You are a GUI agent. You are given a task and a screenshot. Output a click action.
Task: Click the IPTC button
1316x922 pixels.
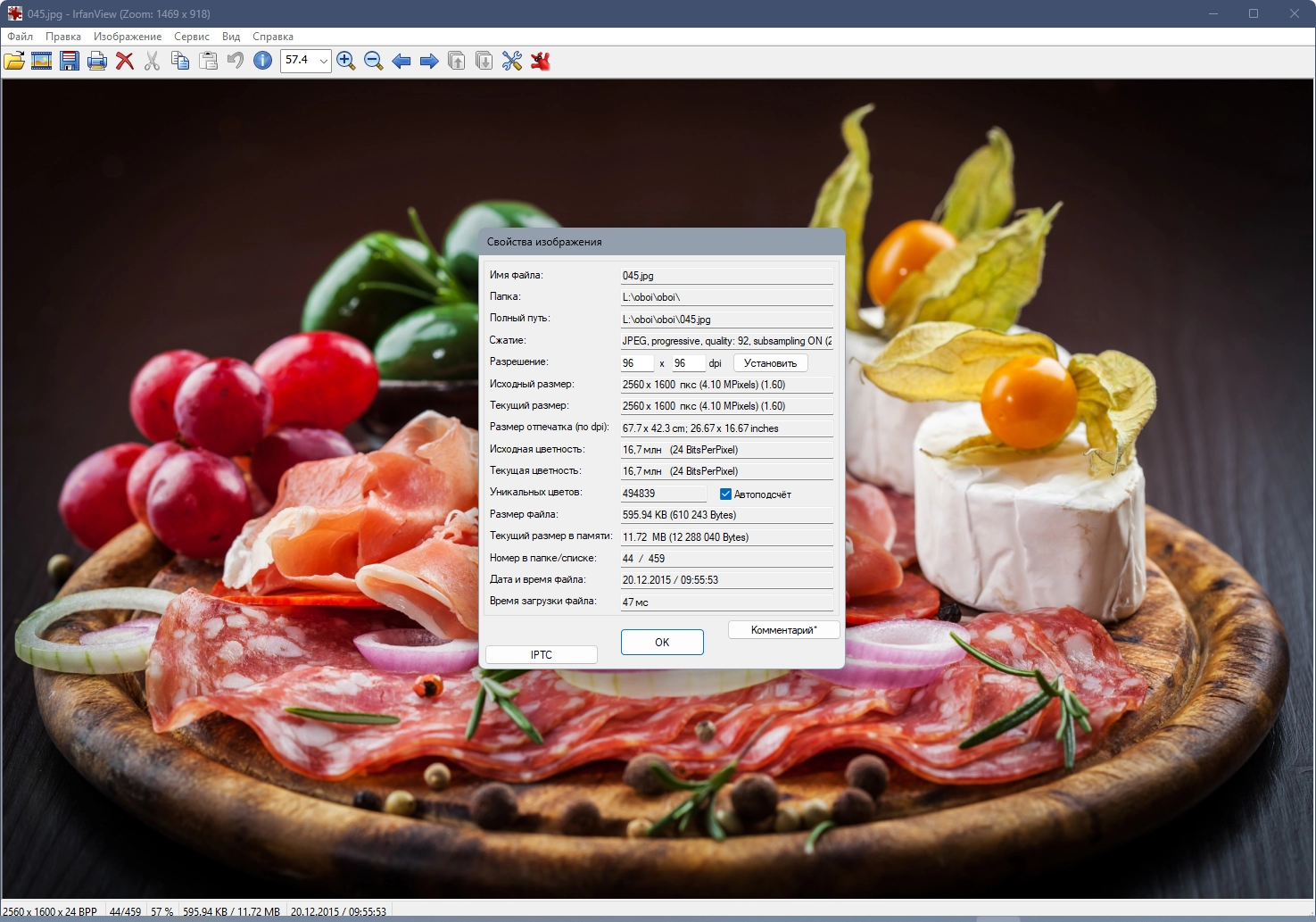click(542, 655)
